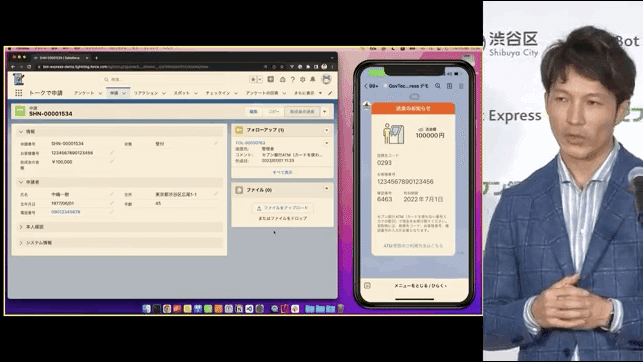
Task: Open the Setup gear icon
Action: 303,79
